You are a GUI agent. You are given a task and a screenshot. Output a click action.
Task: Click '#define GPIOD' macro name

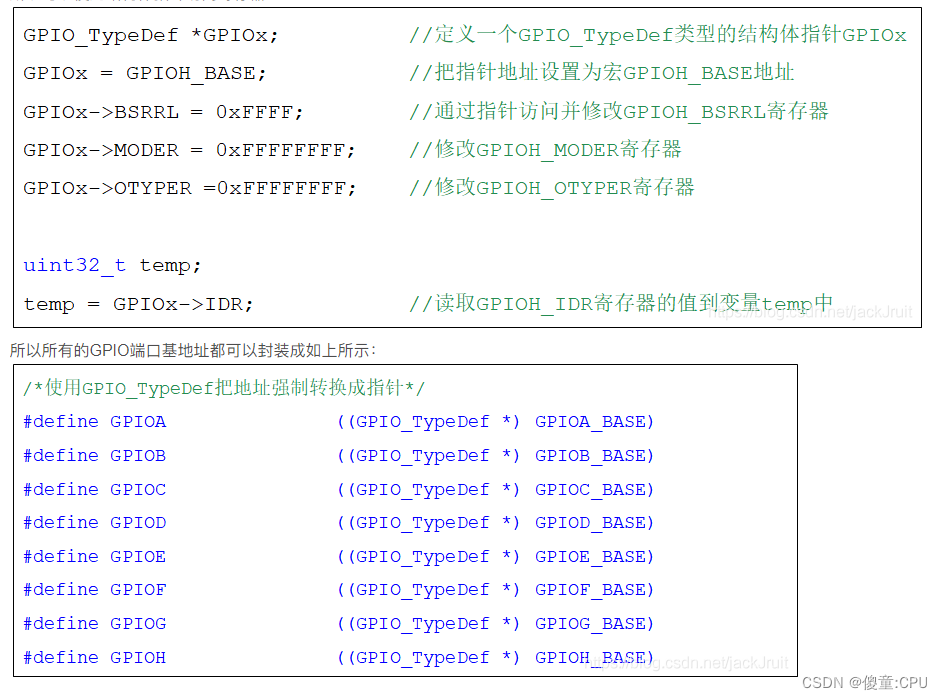pos(94,523)
